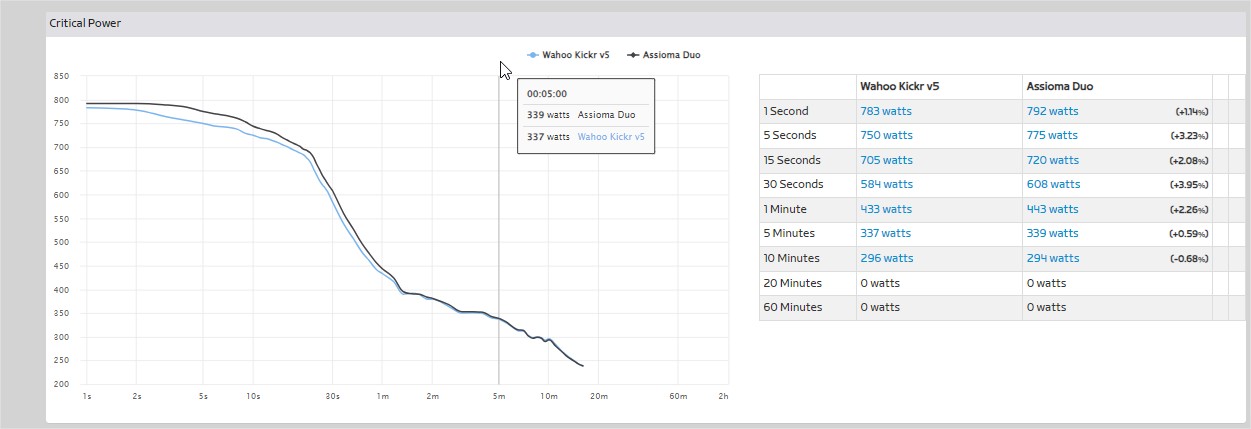Open the 294 watts Assioma 10 Minutes link
Viewport: 1251px width, 429px height.
1052,258
